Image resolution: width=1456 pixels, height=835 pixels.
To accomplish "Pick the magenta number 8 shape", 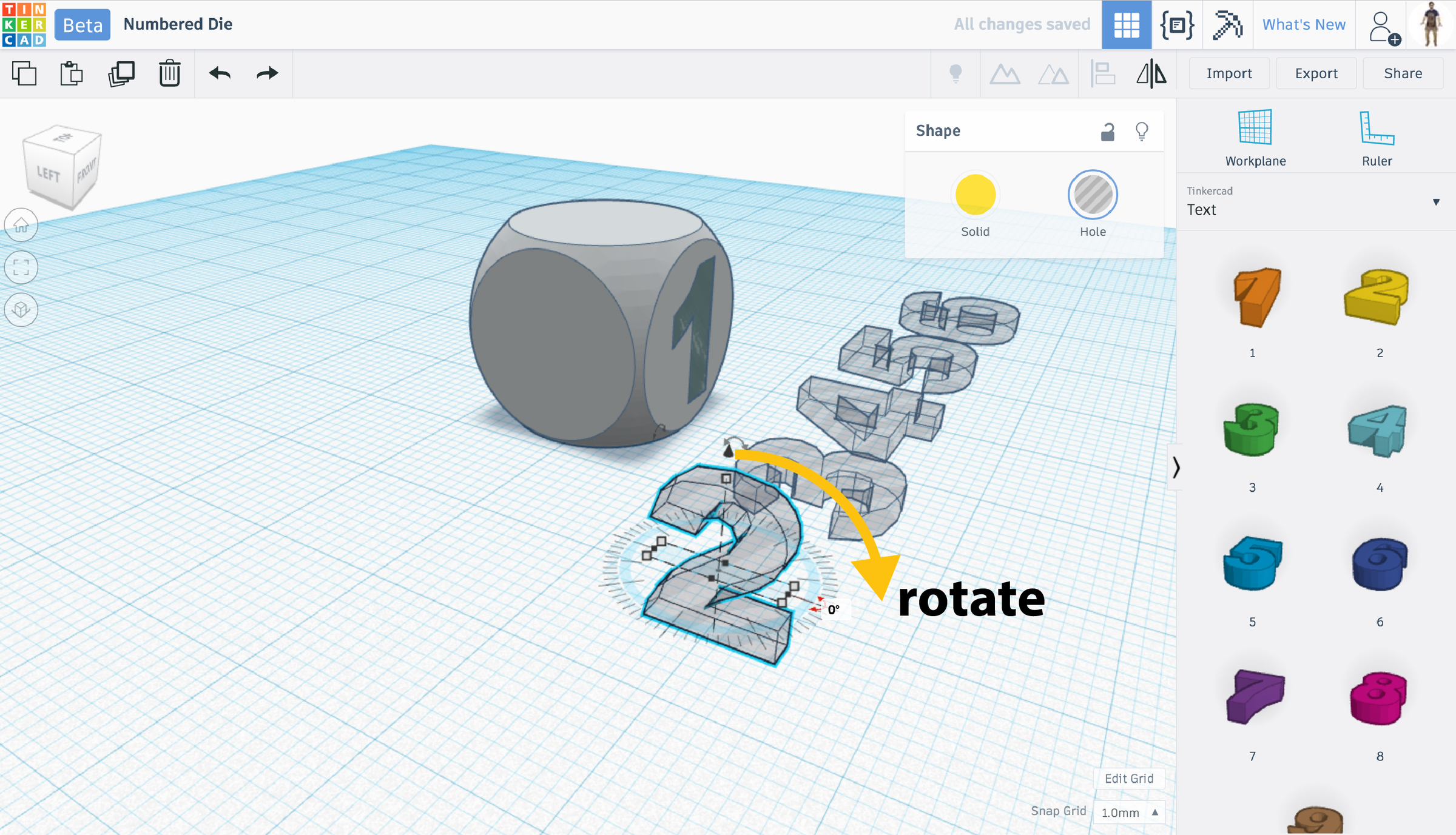I will (x=1378, y=699).
